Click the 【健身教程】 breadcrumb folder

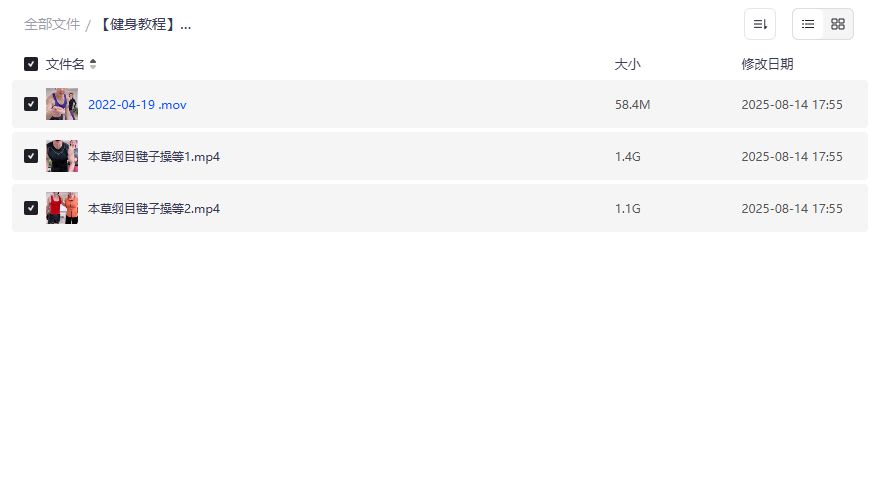click(x=144, y=24)
